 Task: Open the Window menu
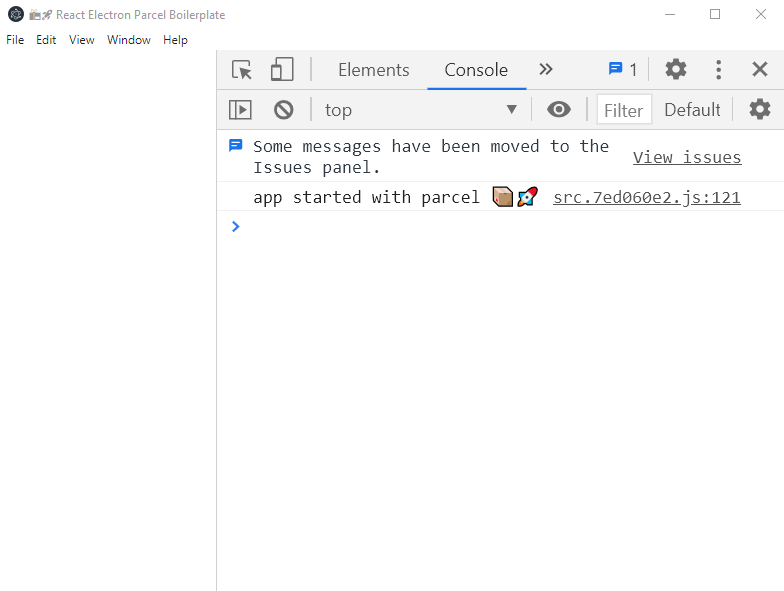point(129,40)
